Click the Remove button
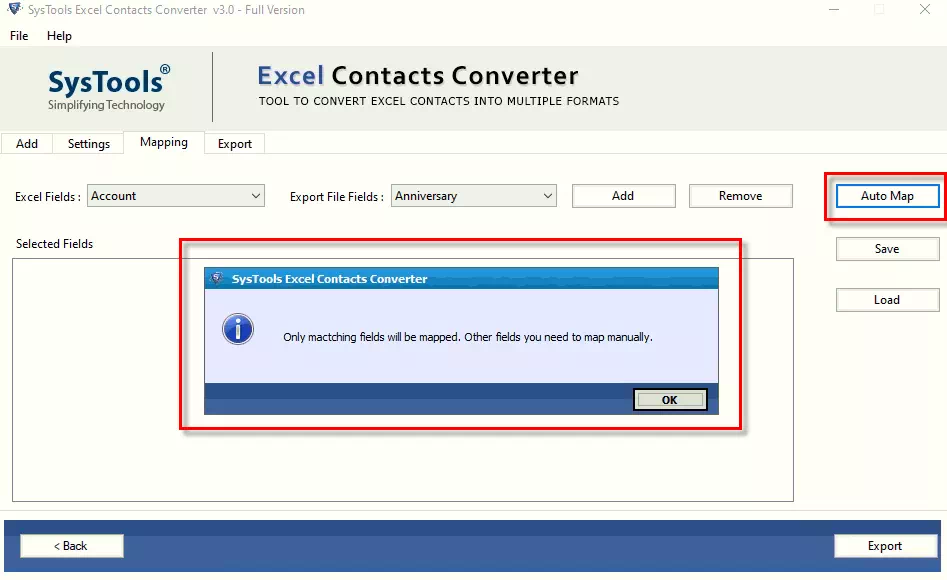Screen dimensions: 947x580 click(x=740, y=196)
